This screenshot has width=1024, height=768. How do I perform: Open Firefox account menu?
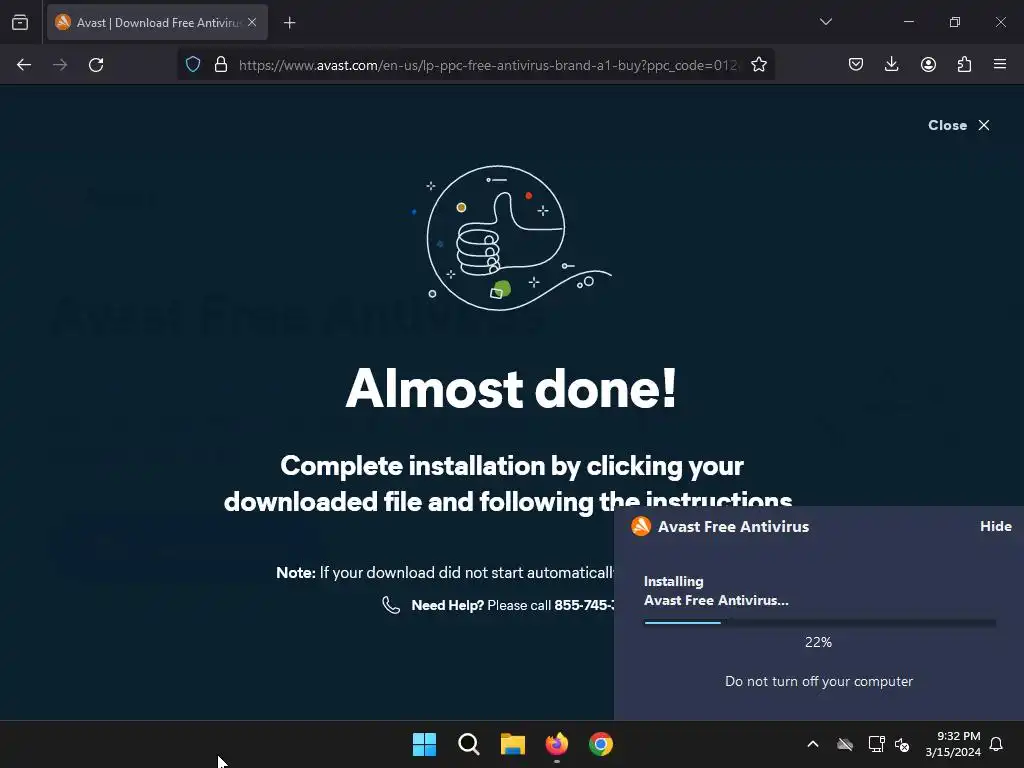pos(928,64)
